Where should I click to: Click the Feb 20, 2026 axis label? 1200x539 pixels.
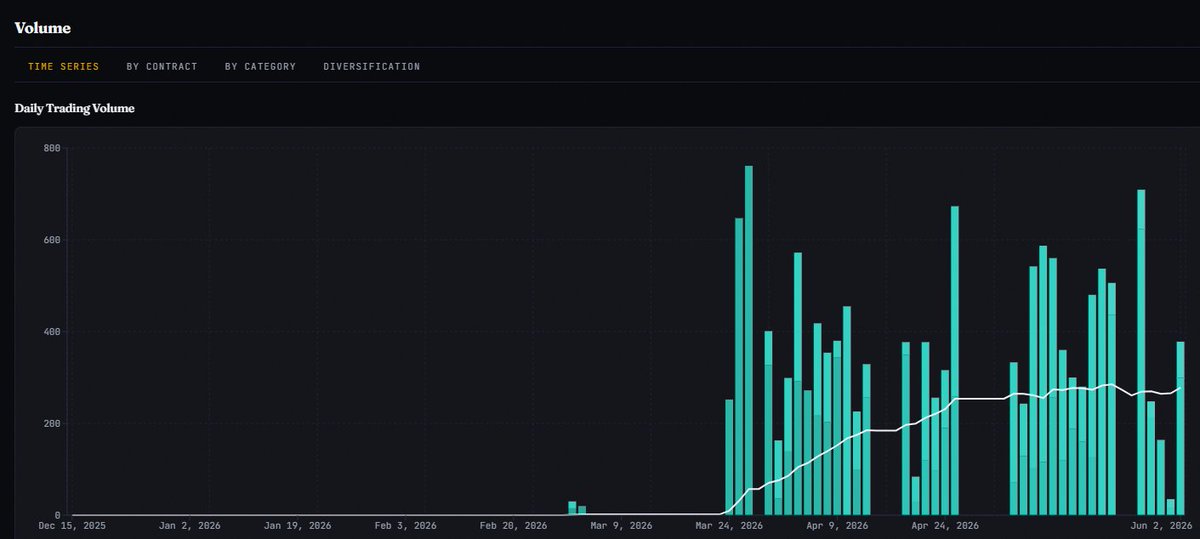[x=513, y=525]
